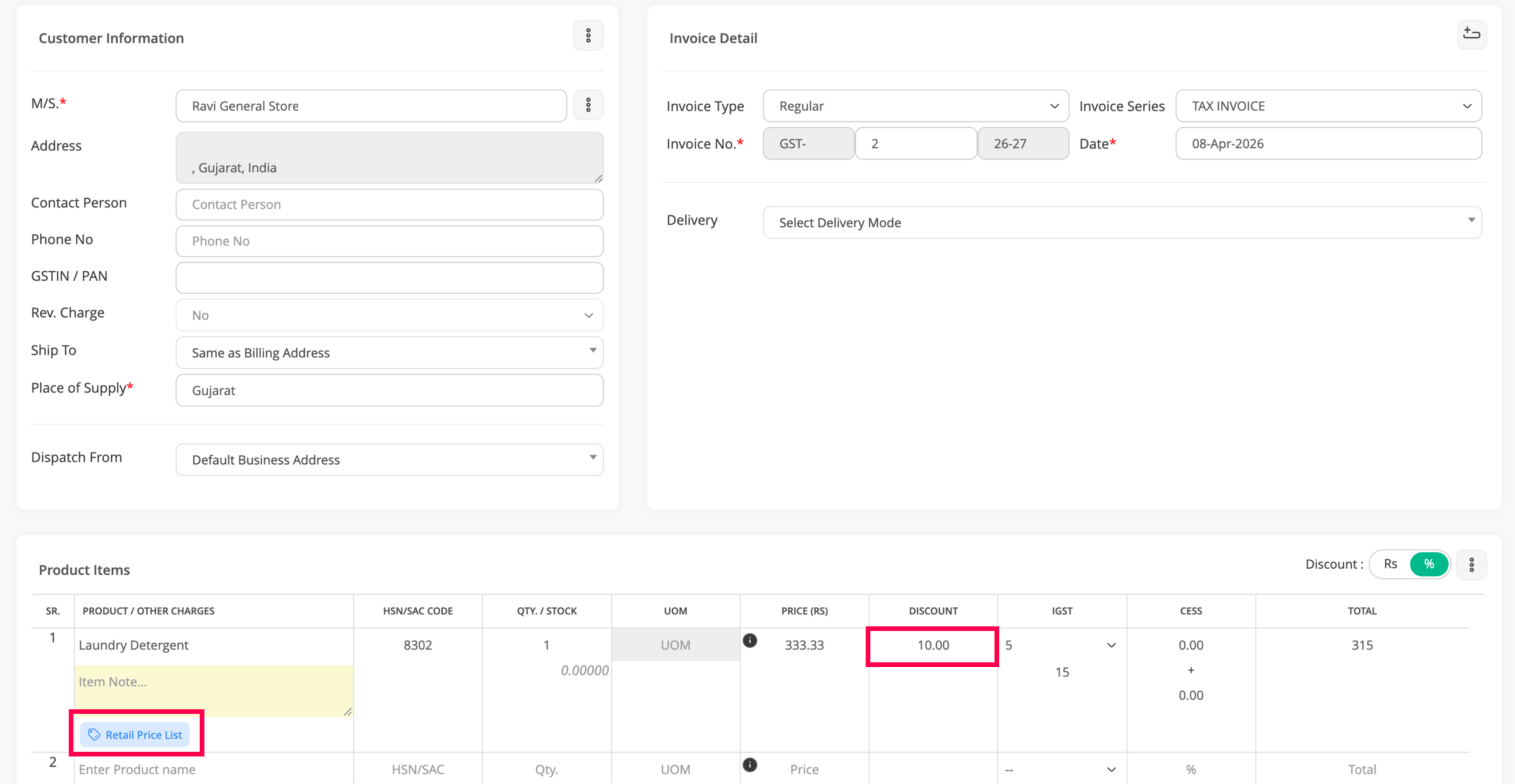1515x784 pixels.
Task: Click the Date field showing 08-Apr-2026
Action: 1328,144
